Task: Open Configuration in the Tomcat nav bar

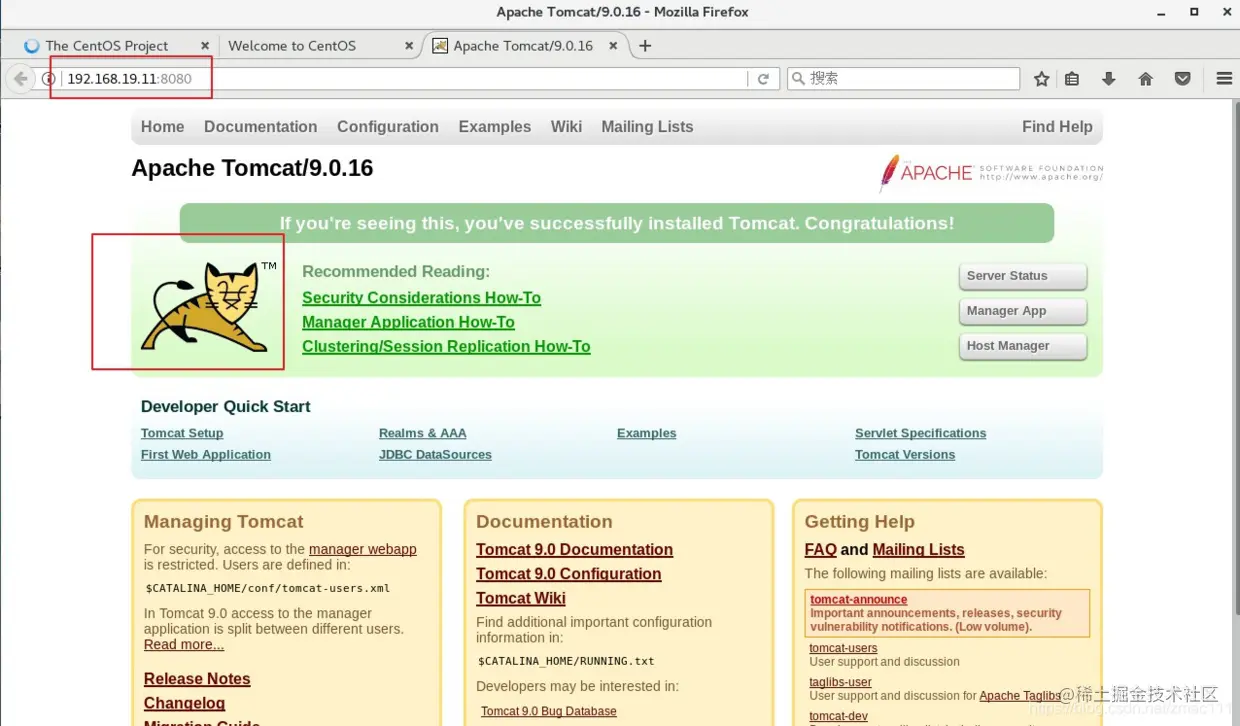Action: pyautogui.click(x=388, y=127)
